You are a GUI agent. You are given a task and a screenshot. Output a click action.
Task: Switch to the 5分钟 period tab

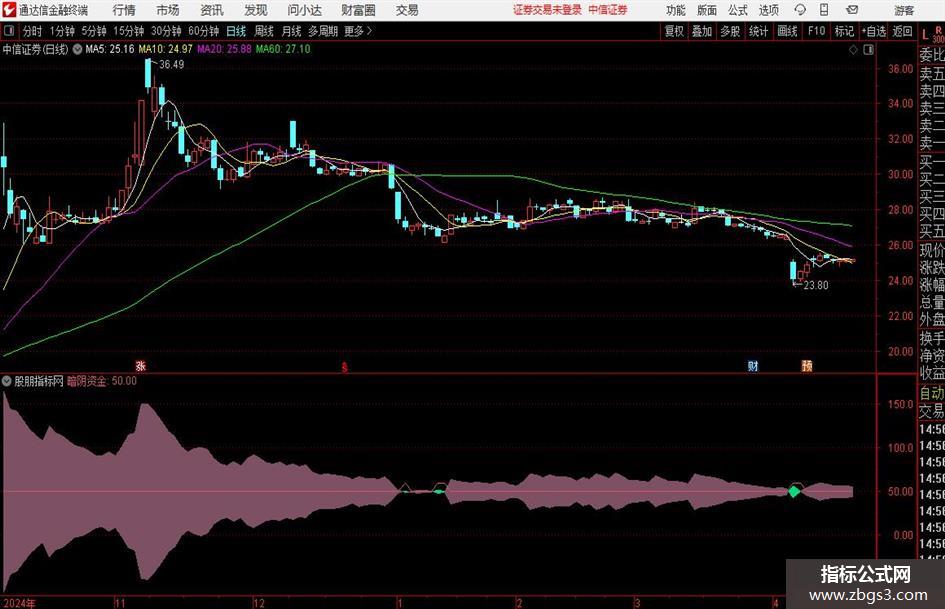94,31
